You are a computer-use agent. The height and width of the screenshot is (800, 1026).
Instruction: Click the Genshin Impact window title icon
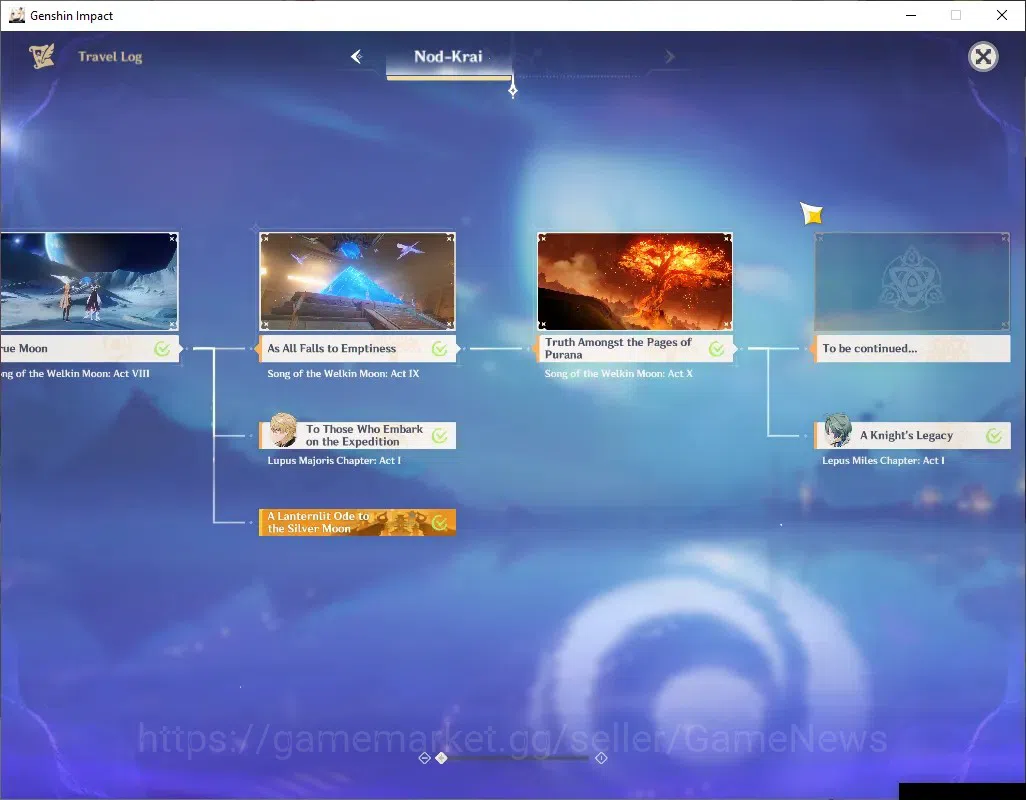tap(16, 15)
